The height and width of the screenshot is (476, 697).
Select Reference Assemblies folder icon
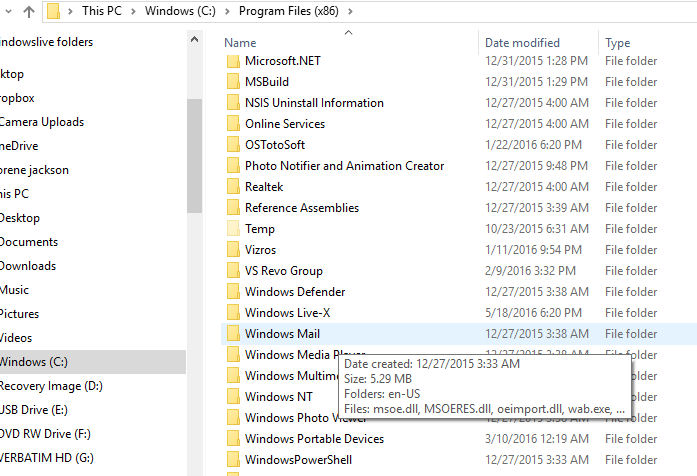(233, 208)
